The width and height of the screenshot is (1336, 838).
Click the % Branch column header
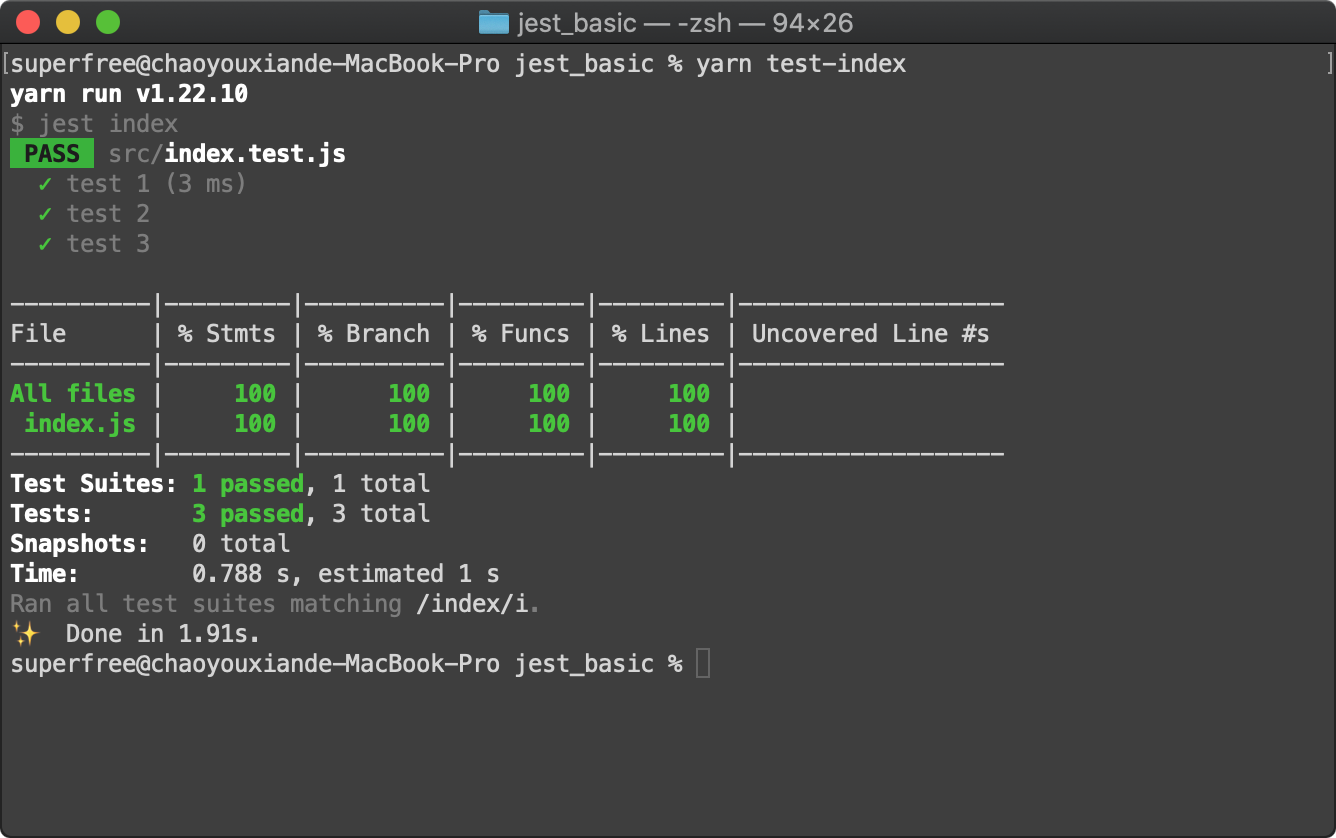tap(373, 334)
